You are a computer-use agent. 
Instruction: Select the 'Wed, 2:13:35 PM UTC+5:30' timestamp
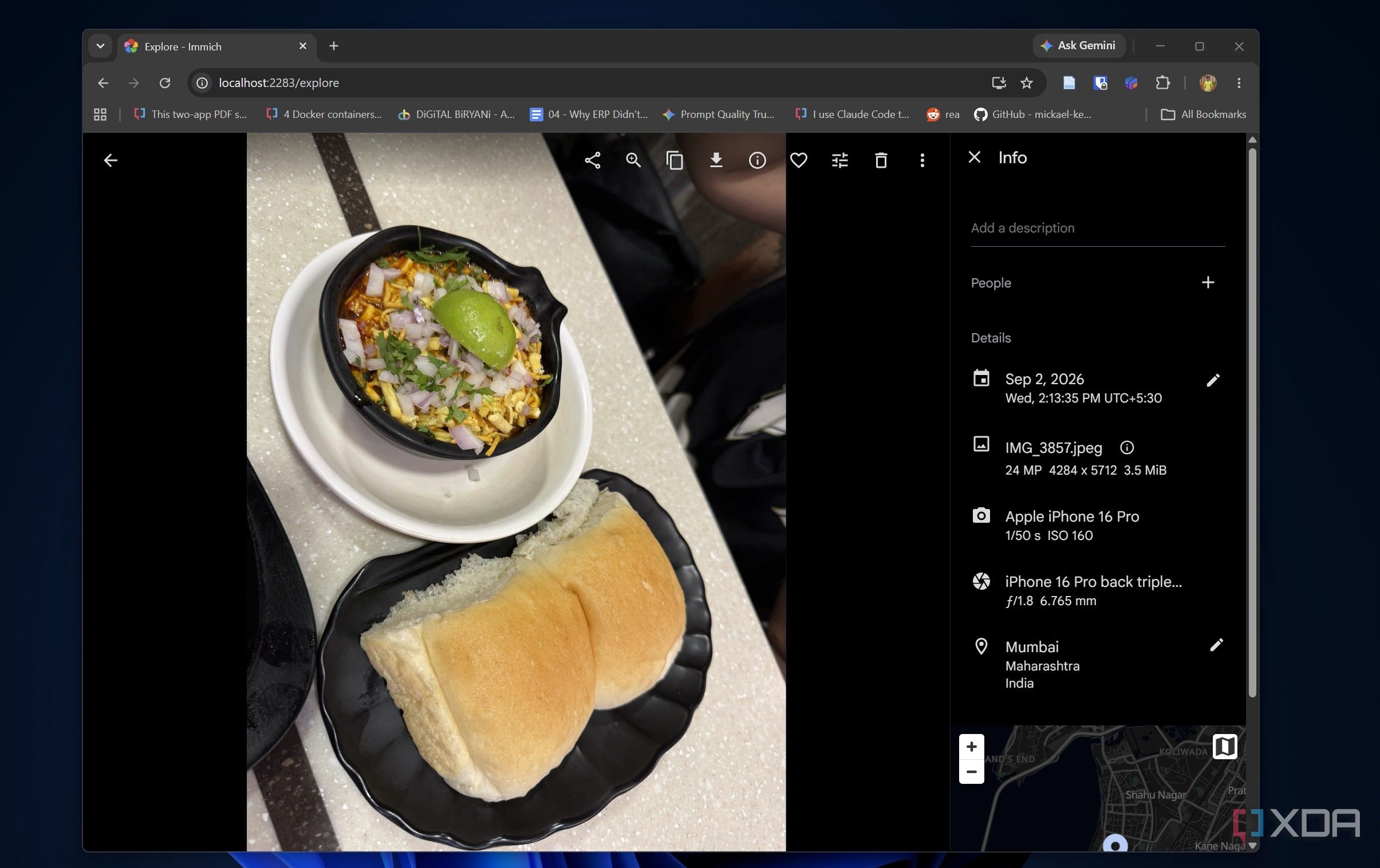pos(1083,398)
